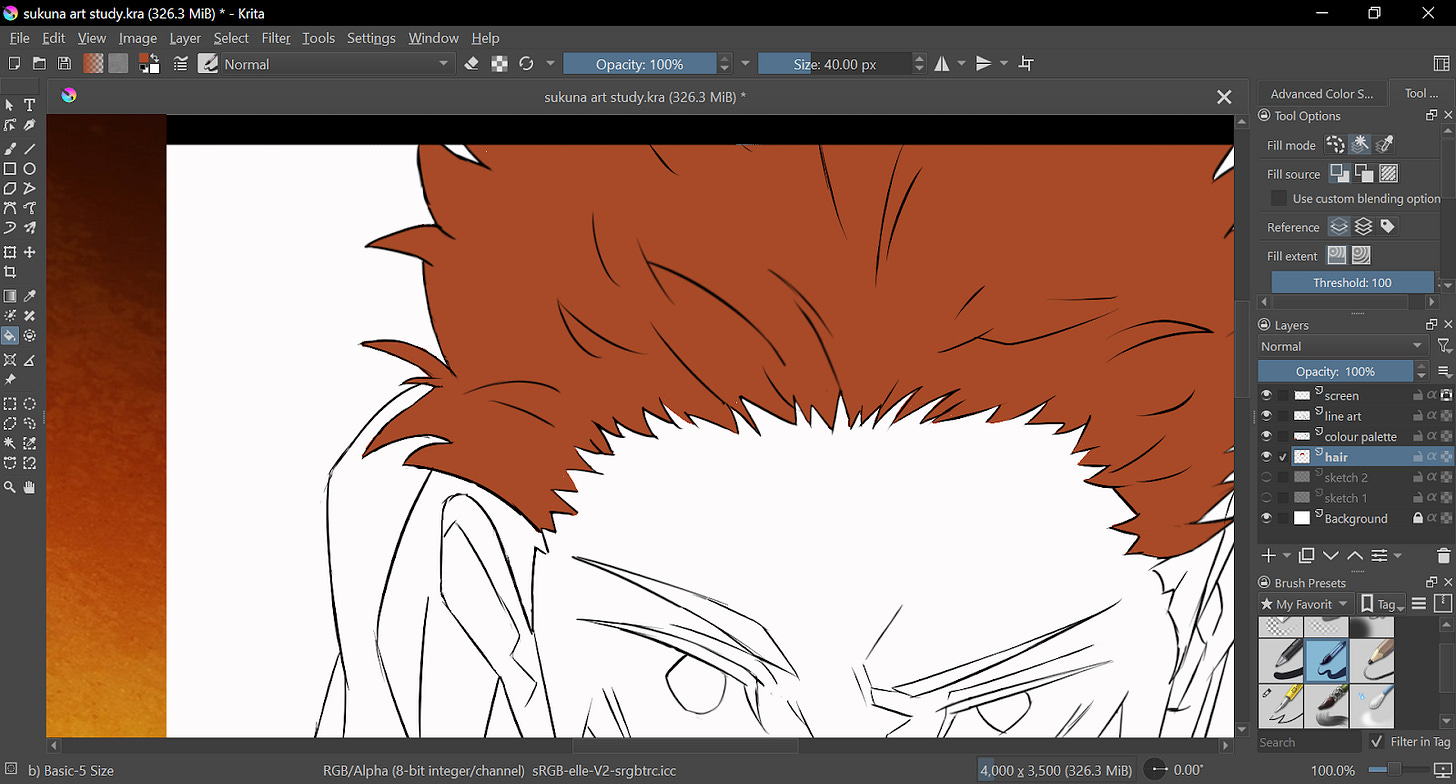
Task: Select the Color Sampler eyedropper tool
Action: point(30,296)
